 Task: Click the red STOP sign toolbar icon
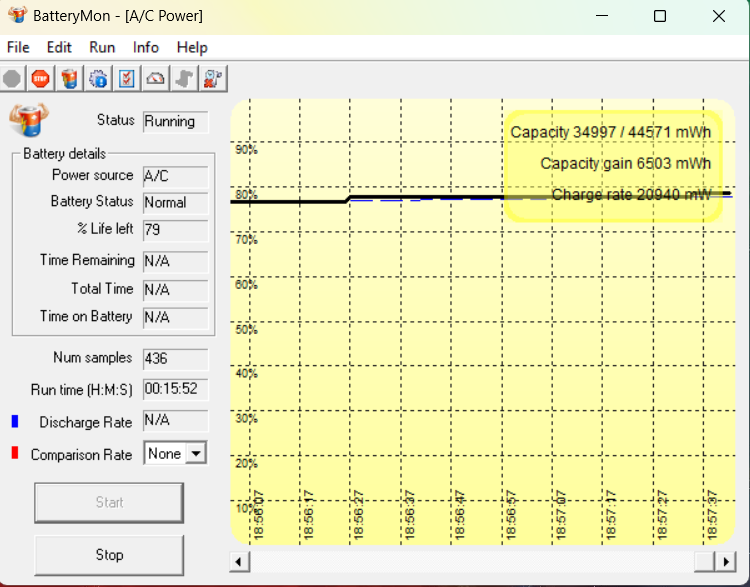(41, 78)
